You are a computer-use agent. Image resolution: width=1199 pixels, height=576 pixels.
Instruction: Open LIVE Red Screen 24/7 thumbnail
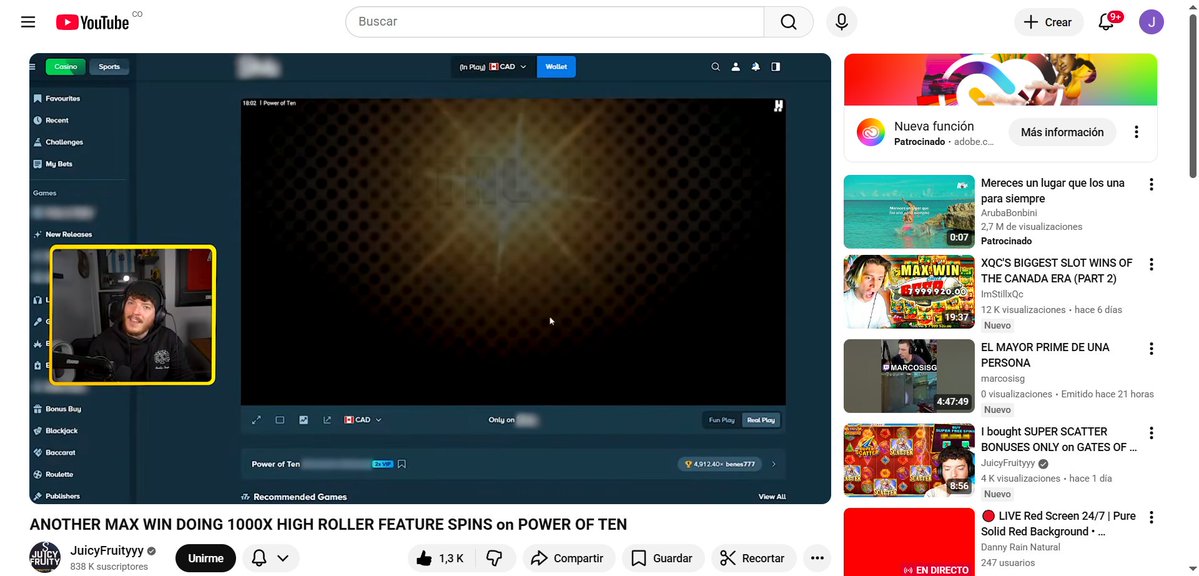909,542
